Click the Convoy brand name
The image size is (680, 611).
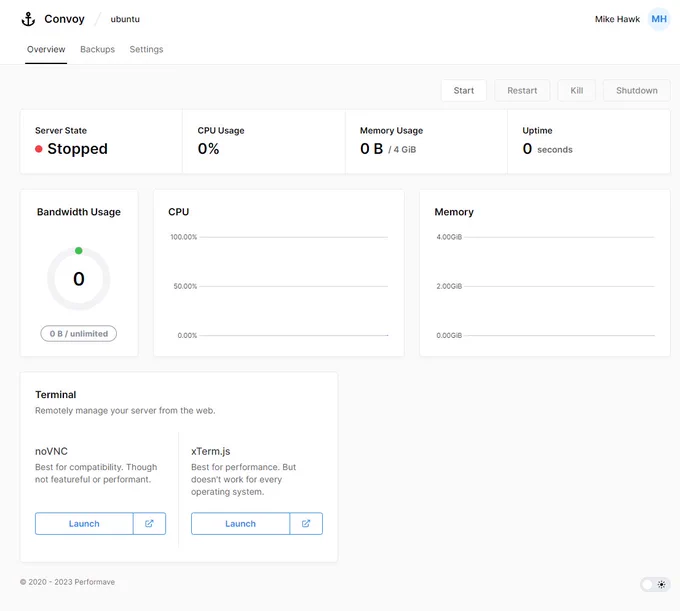click(x=64, y=19)
